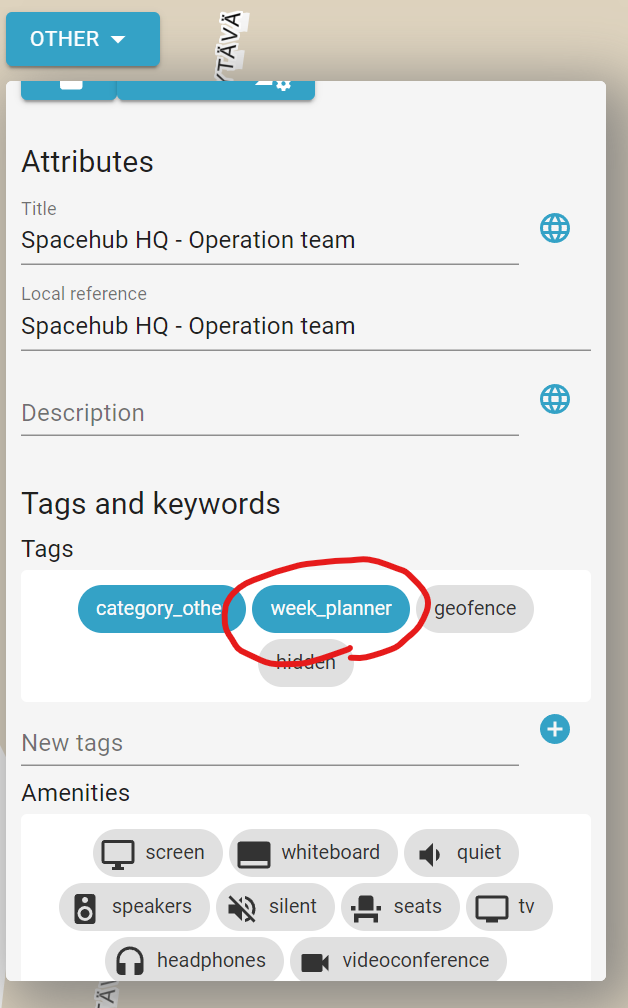Open the Title translation globe icon
Screen dimensions: 628x1008
[555, 228]
